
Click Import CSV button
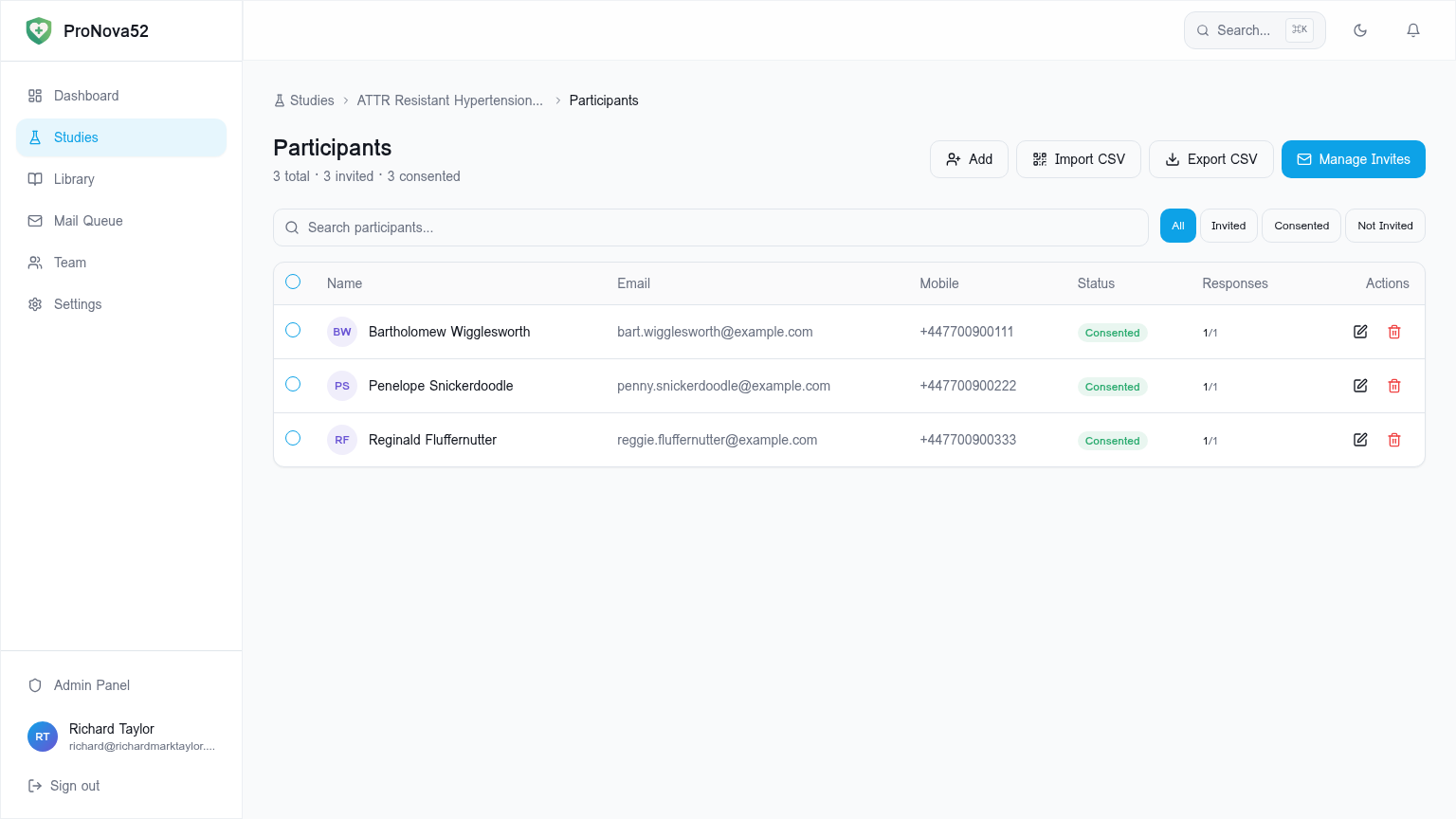pyautogui.click(x=1079, y=159)
